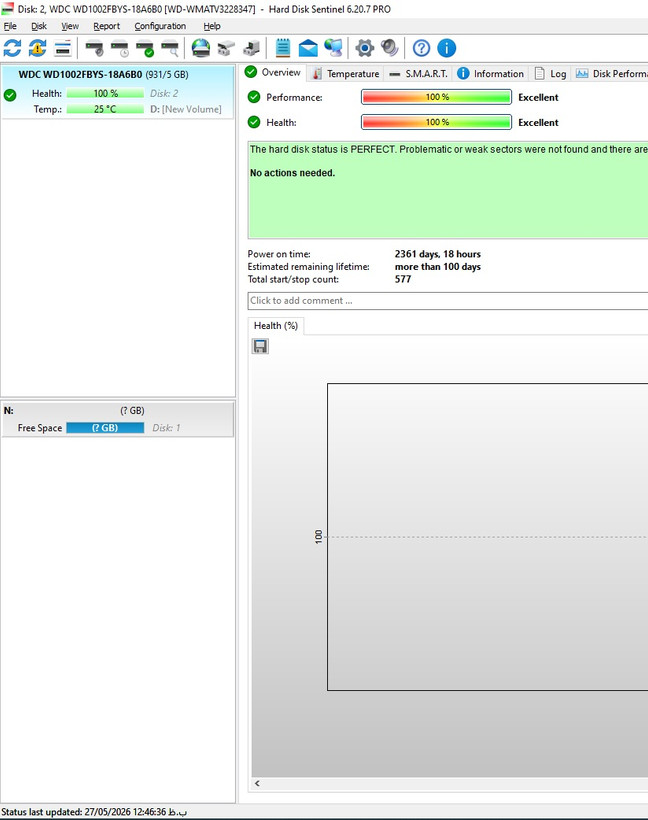Screen dimensions: 648x820
Task: Click the globe over disk toolbar icon
Action: (x=201, y=48)
